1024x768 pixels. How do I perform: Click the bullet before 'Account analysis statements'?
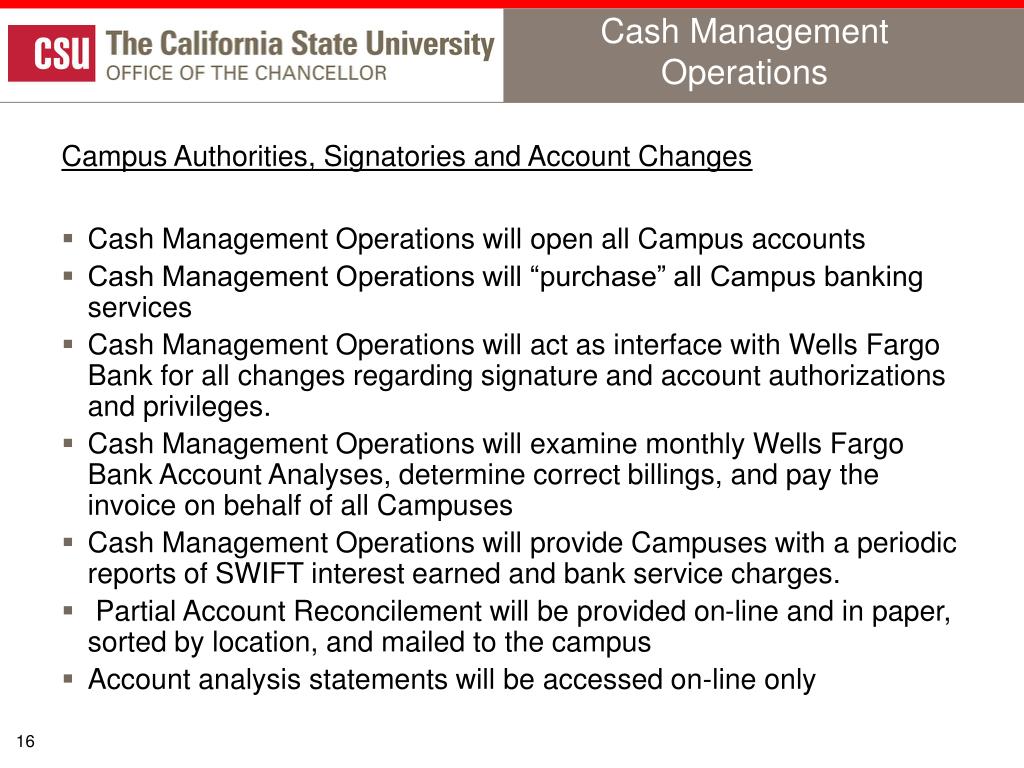[68, 679]
